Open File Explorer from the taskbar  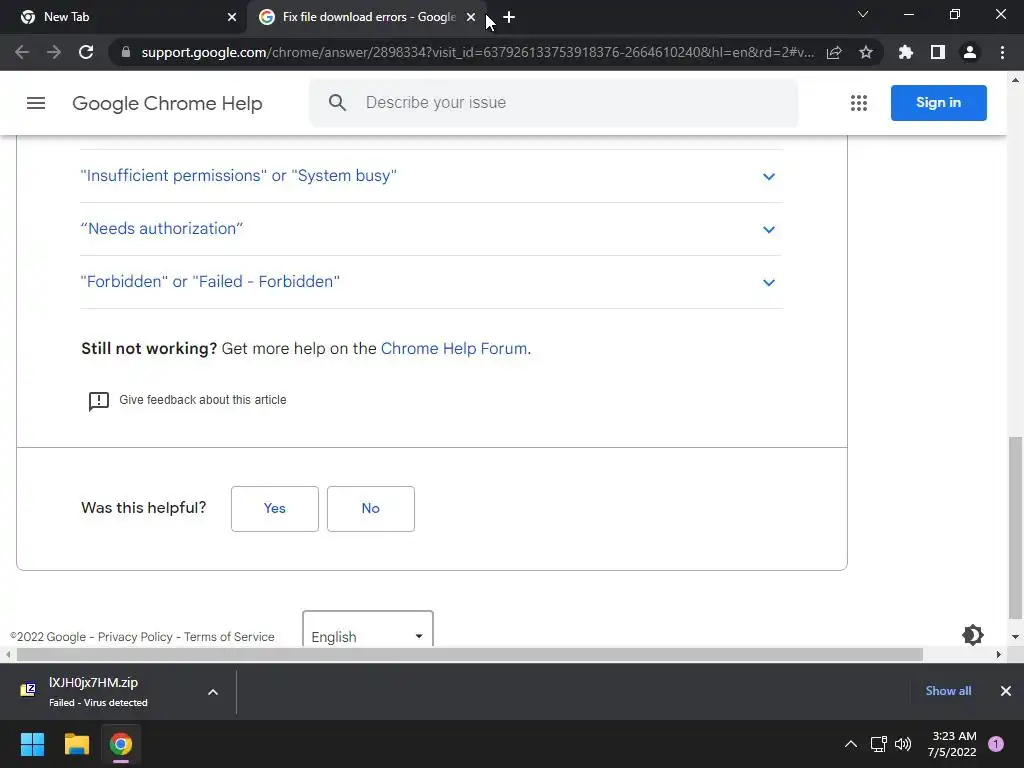click(76, 744)
